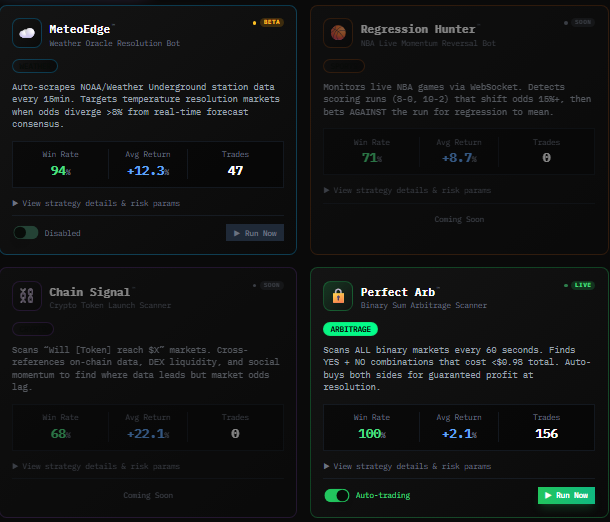The height and width of the screenshot is (522, 610).
Task: Click the Chain Signal chain-link icon
Action: pos(27,296)
